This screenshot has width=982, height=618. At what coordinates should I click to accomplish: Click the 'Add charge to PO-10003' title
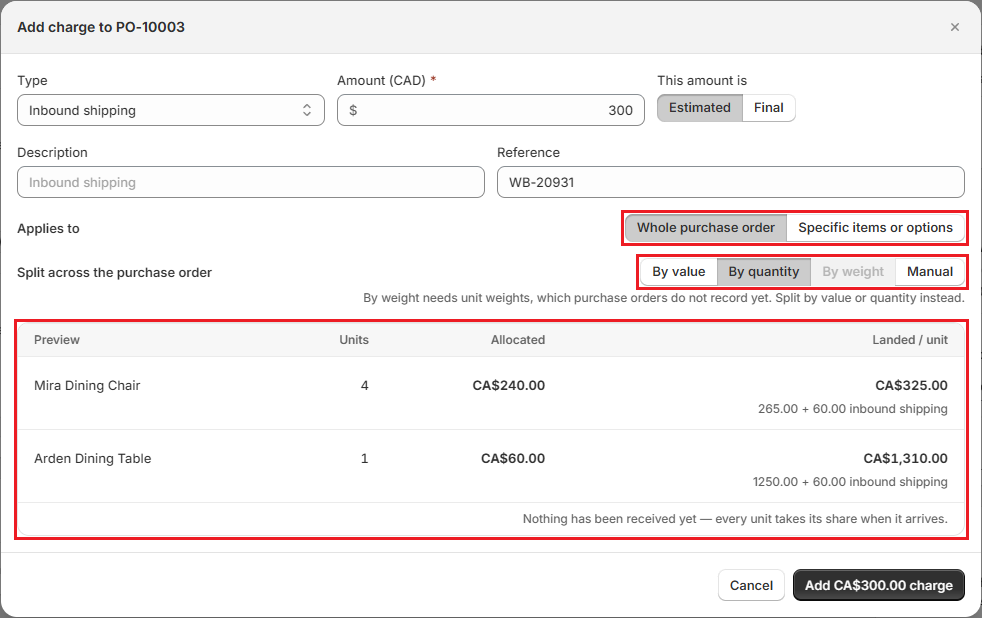click(101, 27)
